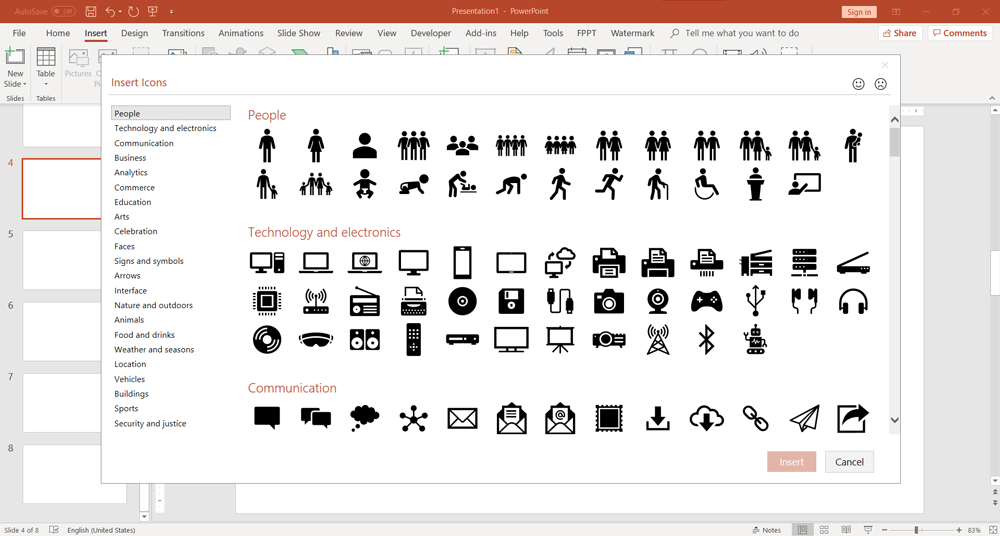Pick the game controller icon
Image resolution: width=1000 pixels, height=536 pixels.
(x=706, y=301)
